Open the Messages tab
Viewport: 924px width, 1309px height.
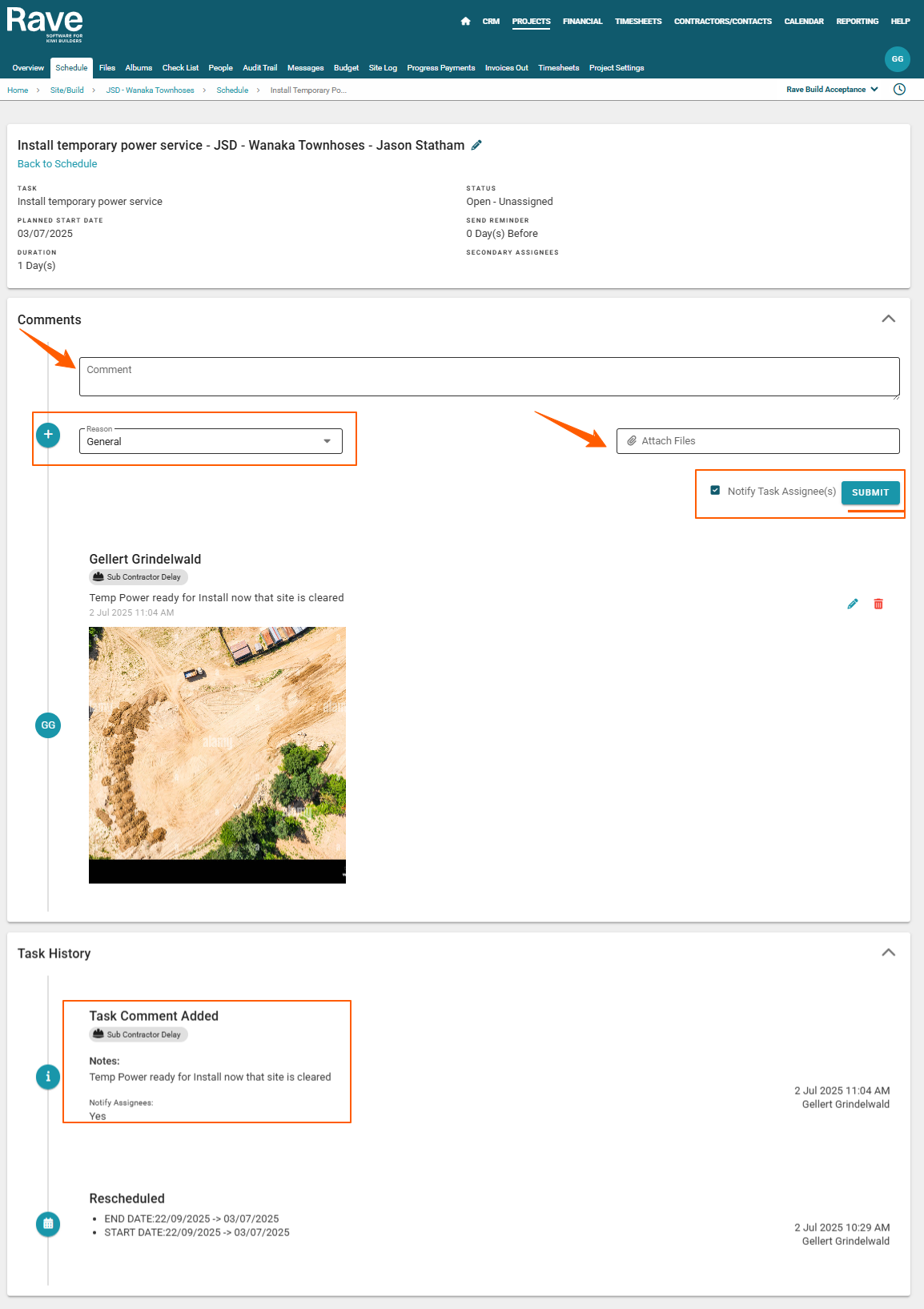(305, 68)
